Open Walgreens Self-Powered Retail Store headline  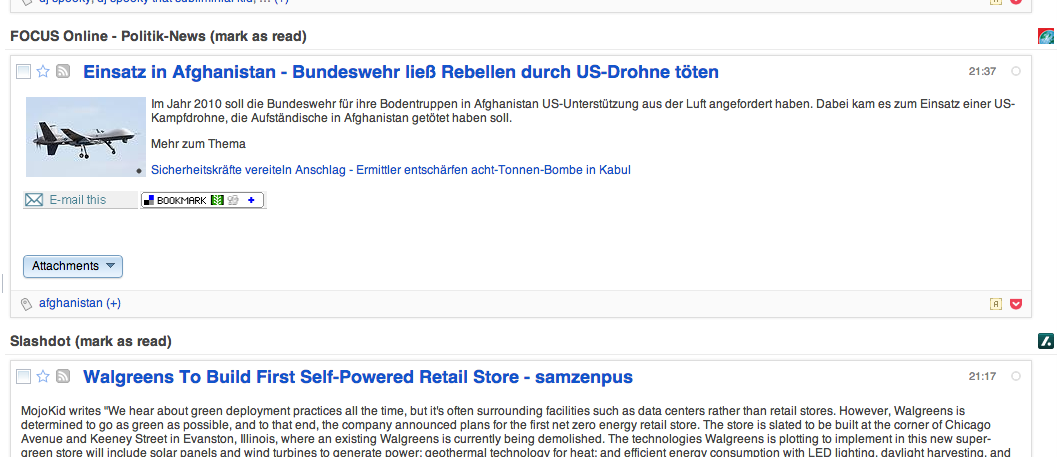click(358, 377)
